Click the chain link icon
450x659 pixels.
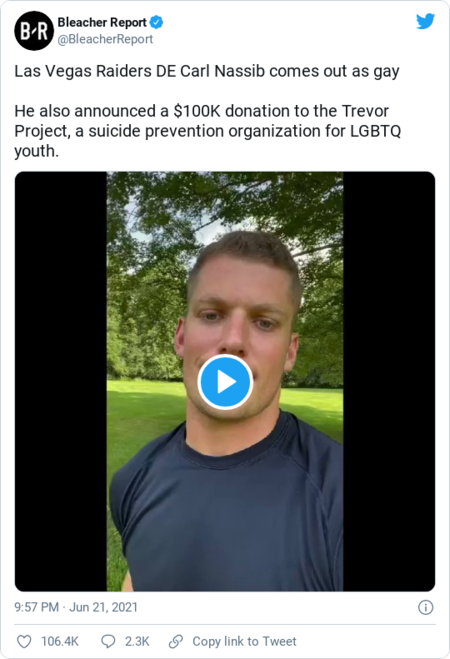point(176,641)
